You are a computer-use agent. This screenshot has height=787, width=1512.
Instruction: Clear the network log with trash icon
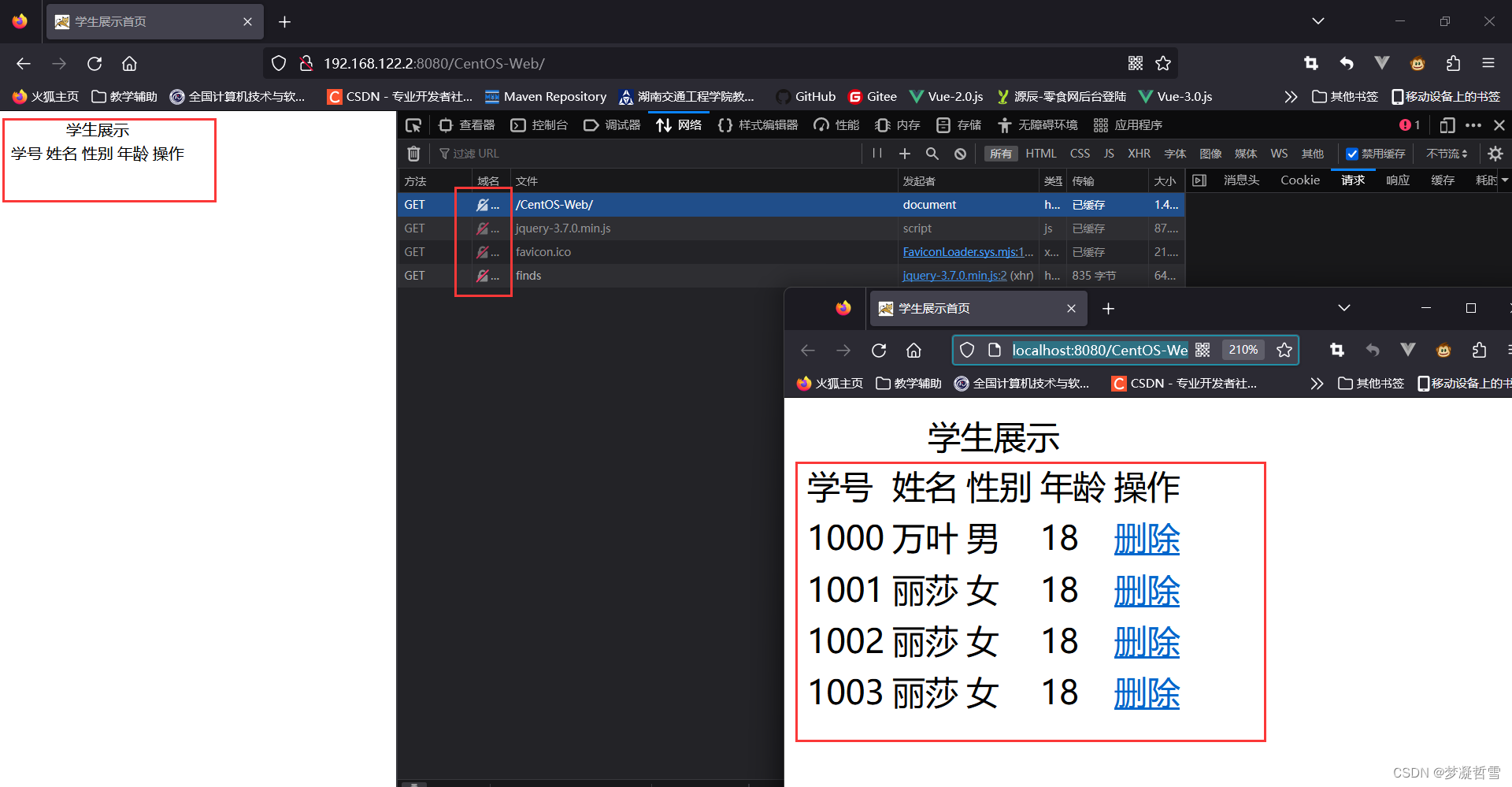pos(413,154)
